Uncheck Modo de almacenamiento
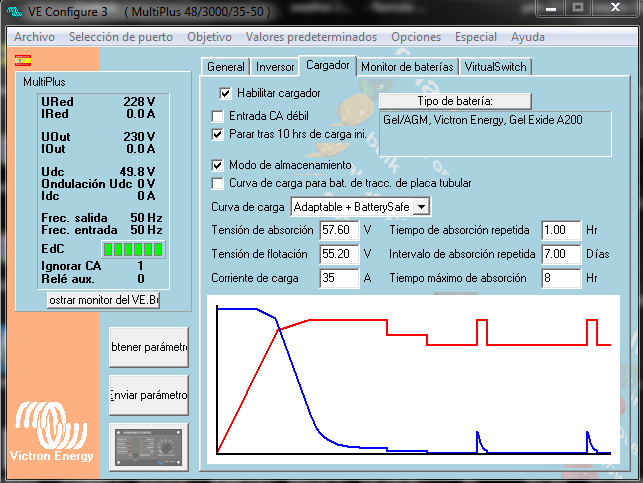This screenshot has width=643, height=483. point(217,165)
